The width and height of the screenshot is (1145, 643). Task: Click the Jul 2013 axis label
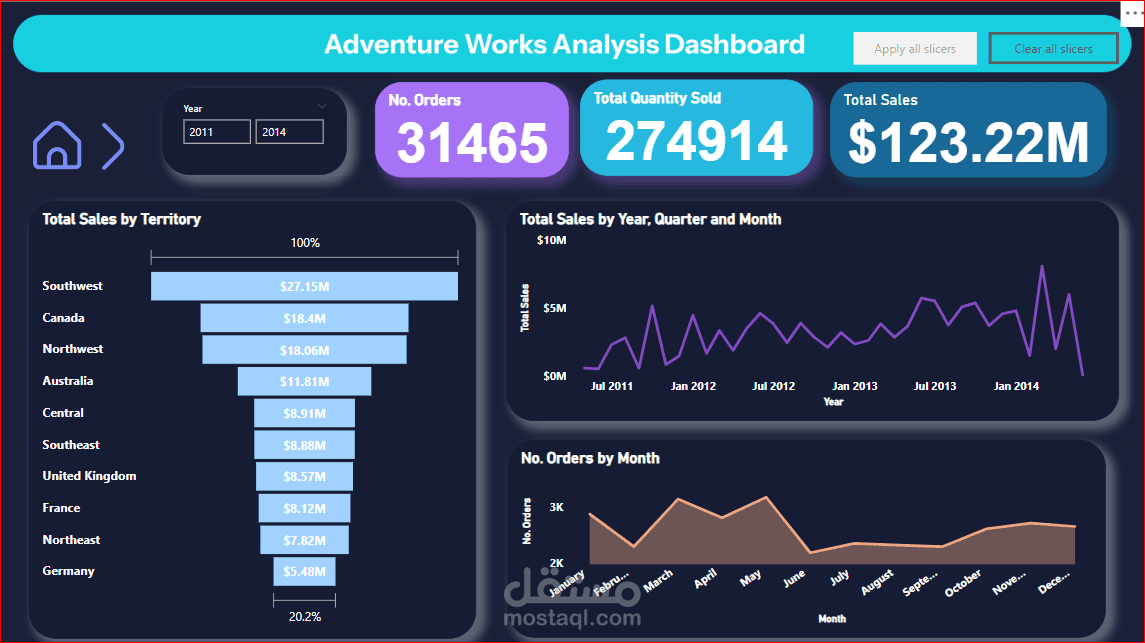click(x=935, y=386)
